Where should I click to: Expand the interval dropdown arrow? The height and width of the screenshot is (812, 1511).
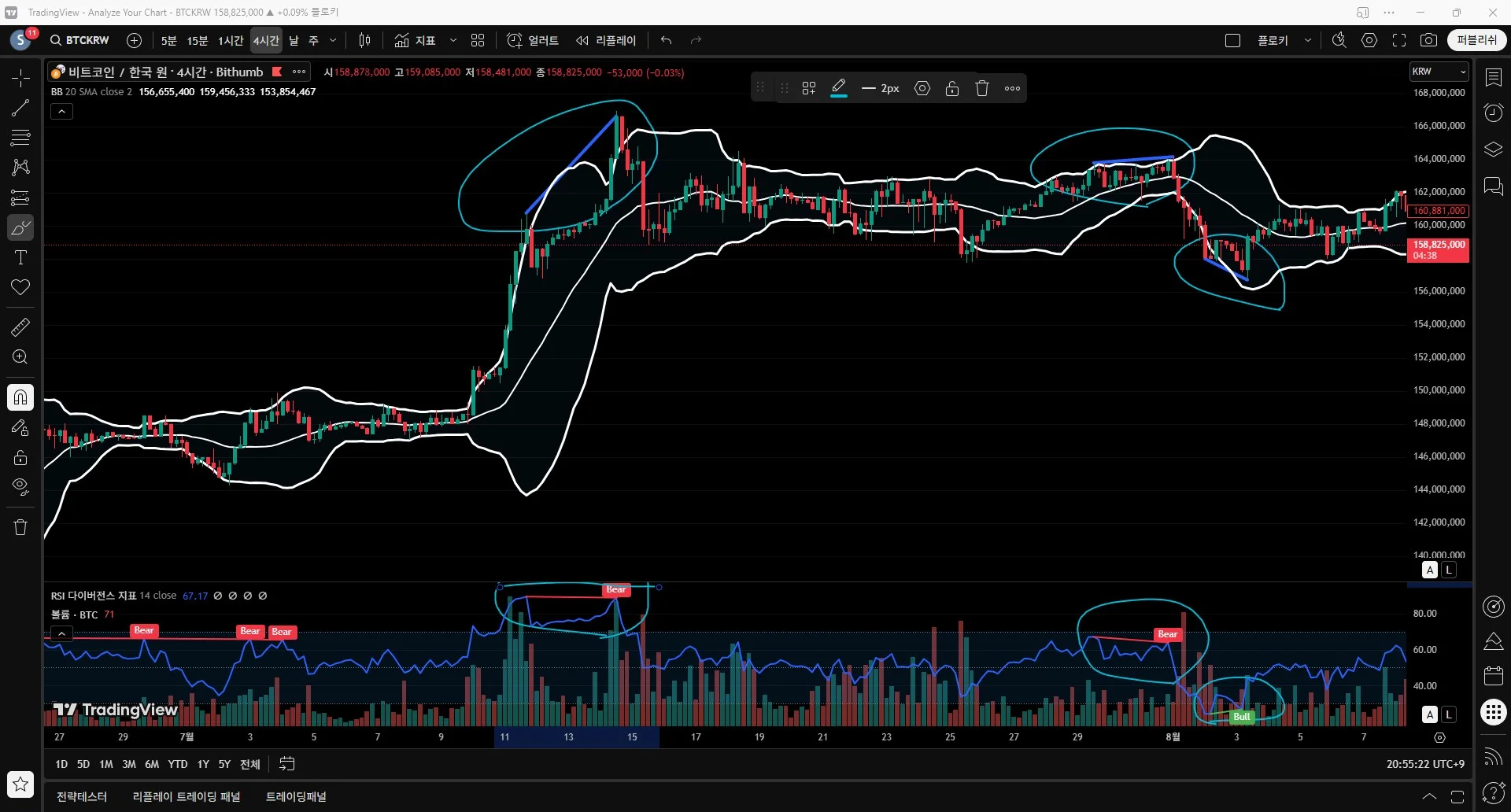[333, 40]
